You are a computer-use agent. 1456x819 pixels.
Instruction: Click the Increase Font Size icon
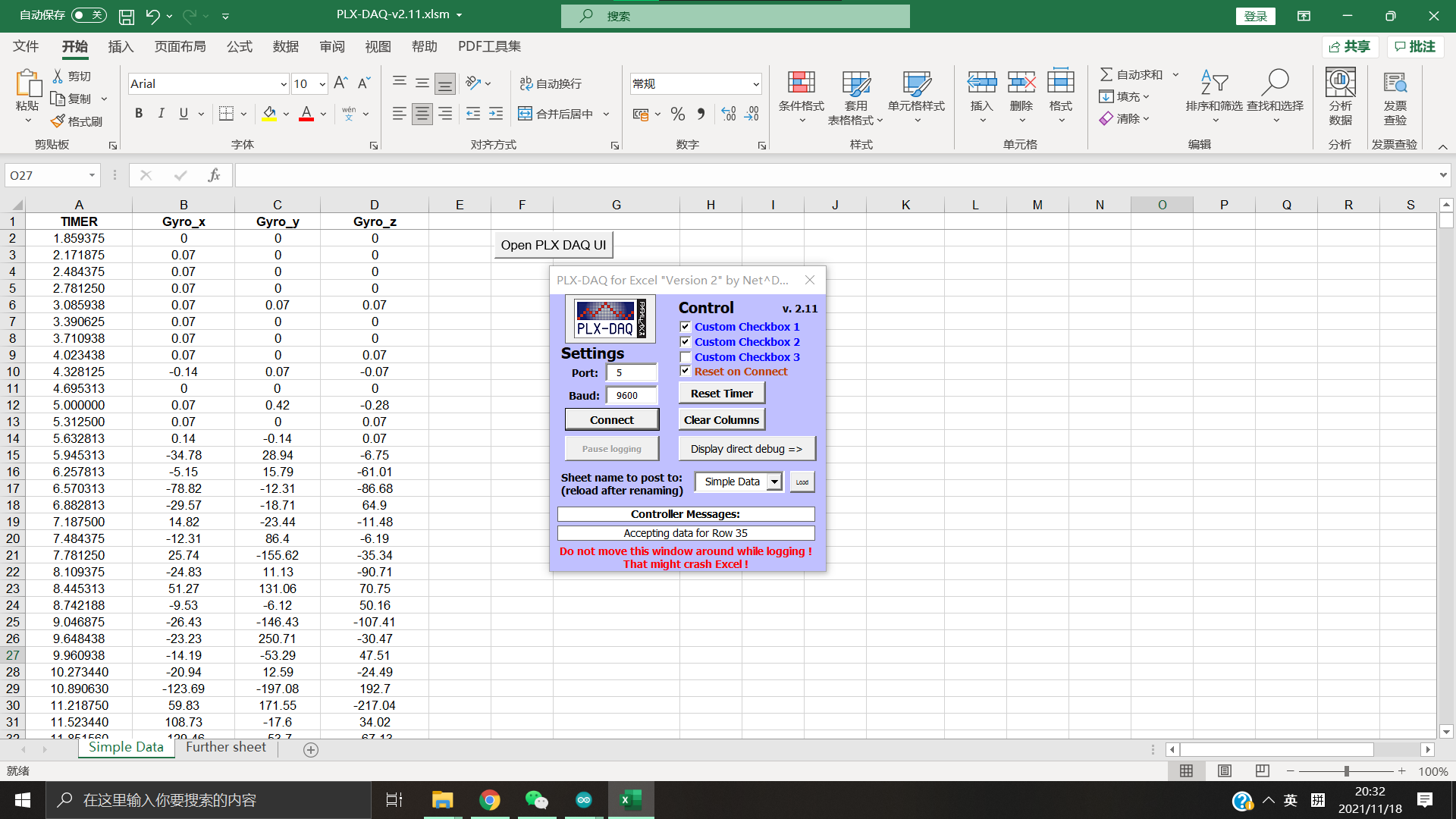[340, 83]
